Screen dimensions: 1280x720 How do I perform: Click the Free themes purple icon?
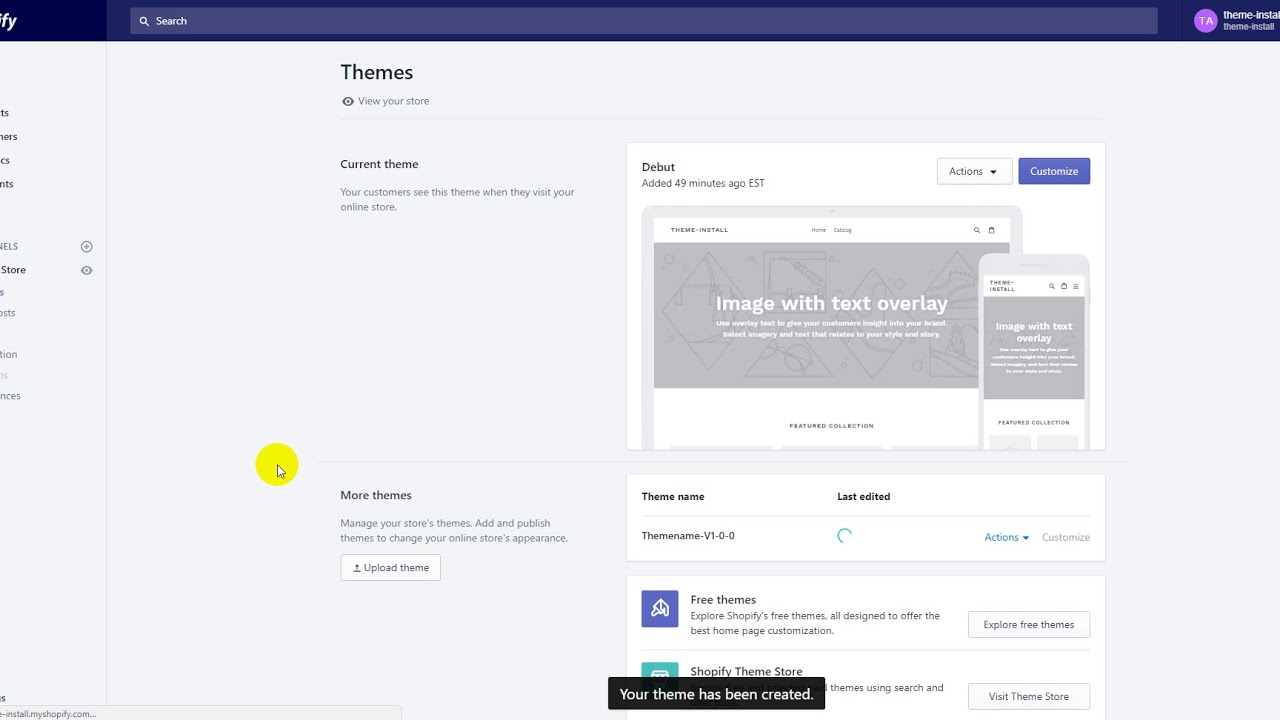(x=660, y=609)
